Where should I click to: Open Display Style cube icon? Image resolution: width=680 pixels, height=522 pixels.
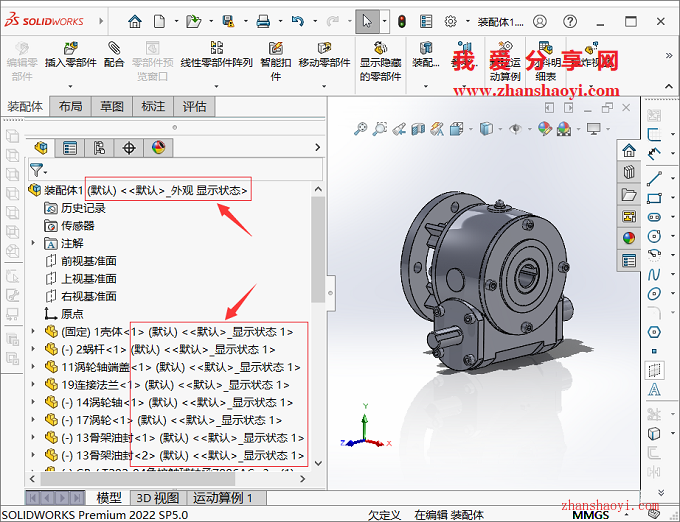(x=486, y=129)
